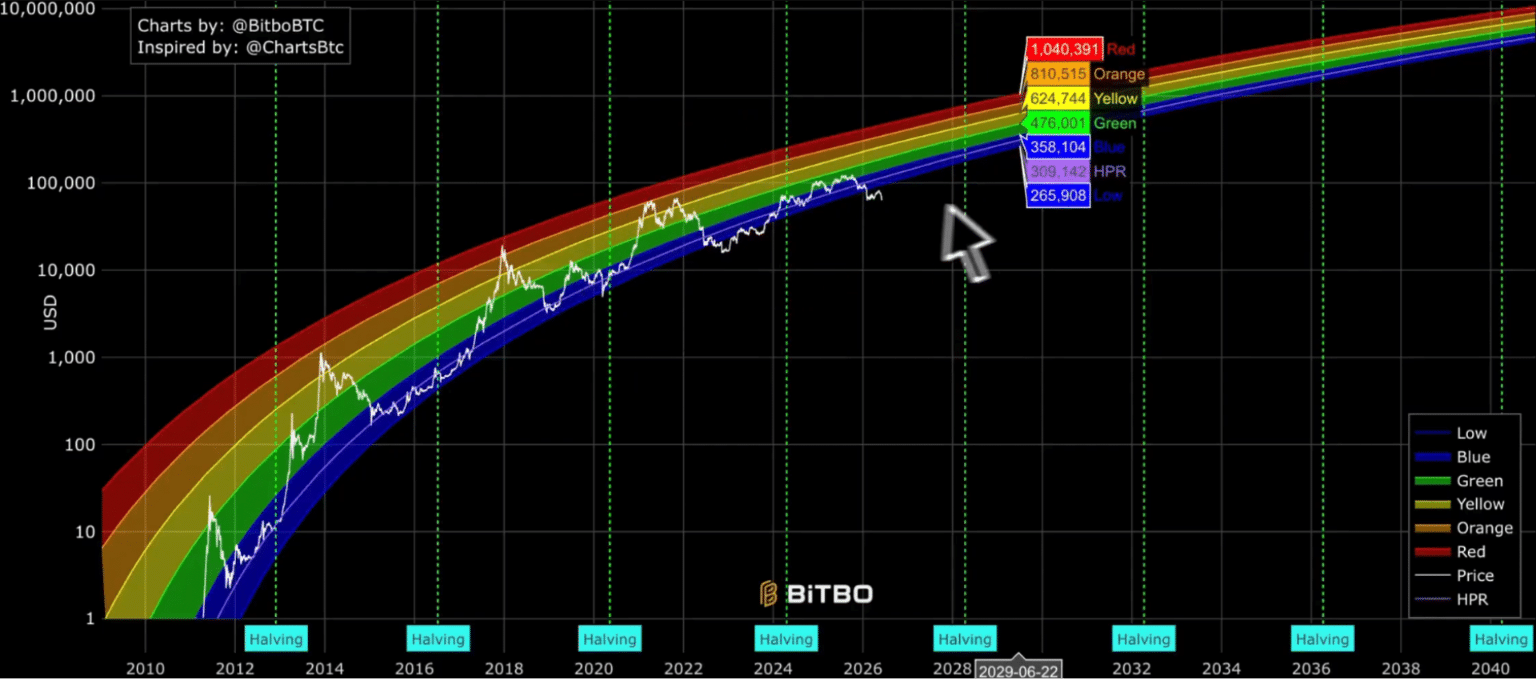Click the 2010 x-axis label

point(145,667)
